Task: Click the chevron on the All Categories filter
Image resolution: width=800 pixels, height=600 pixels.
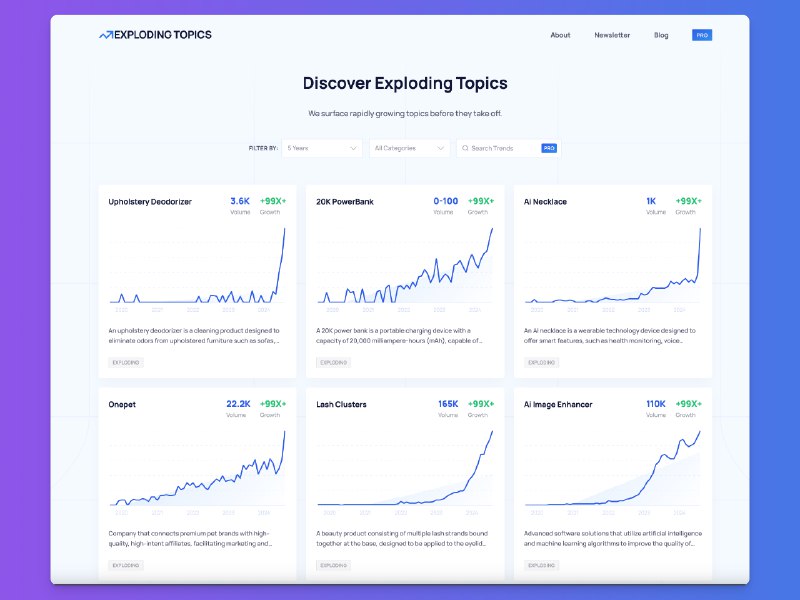Action: click(440, 148)
